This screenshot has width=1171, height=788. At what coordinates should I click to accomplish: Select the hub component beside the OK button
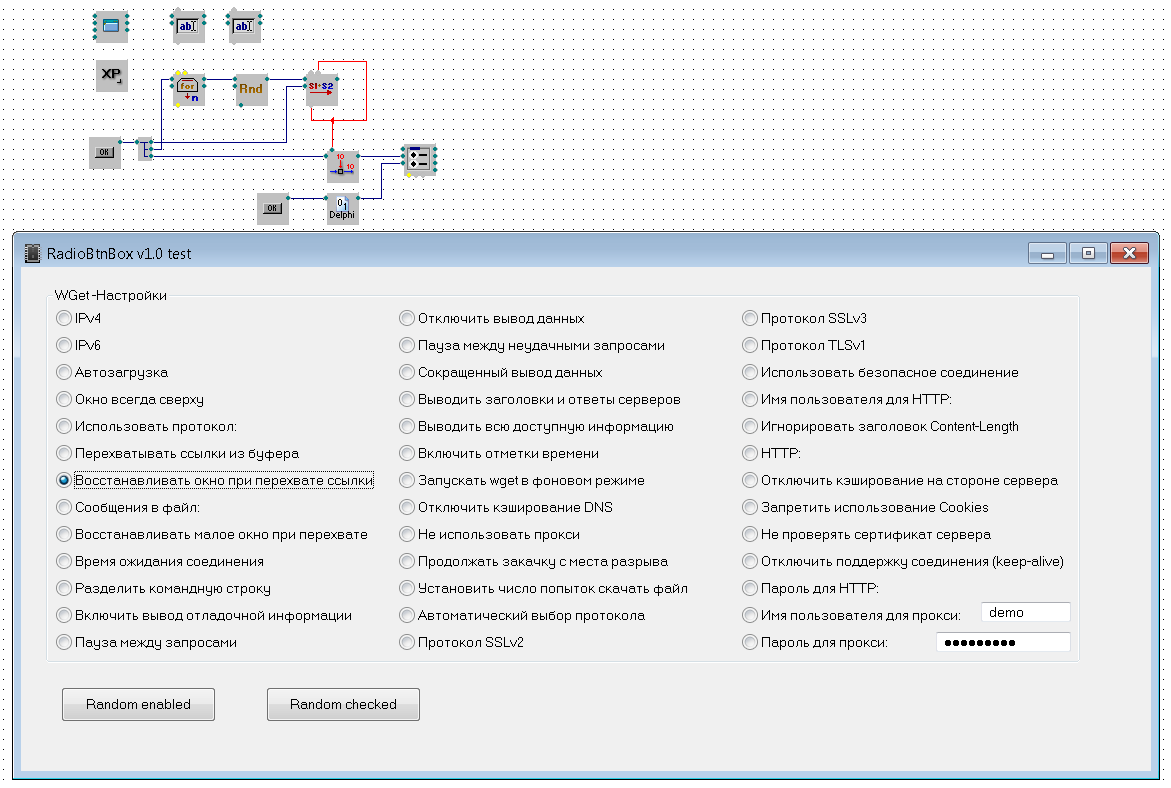tap(146, 149)
